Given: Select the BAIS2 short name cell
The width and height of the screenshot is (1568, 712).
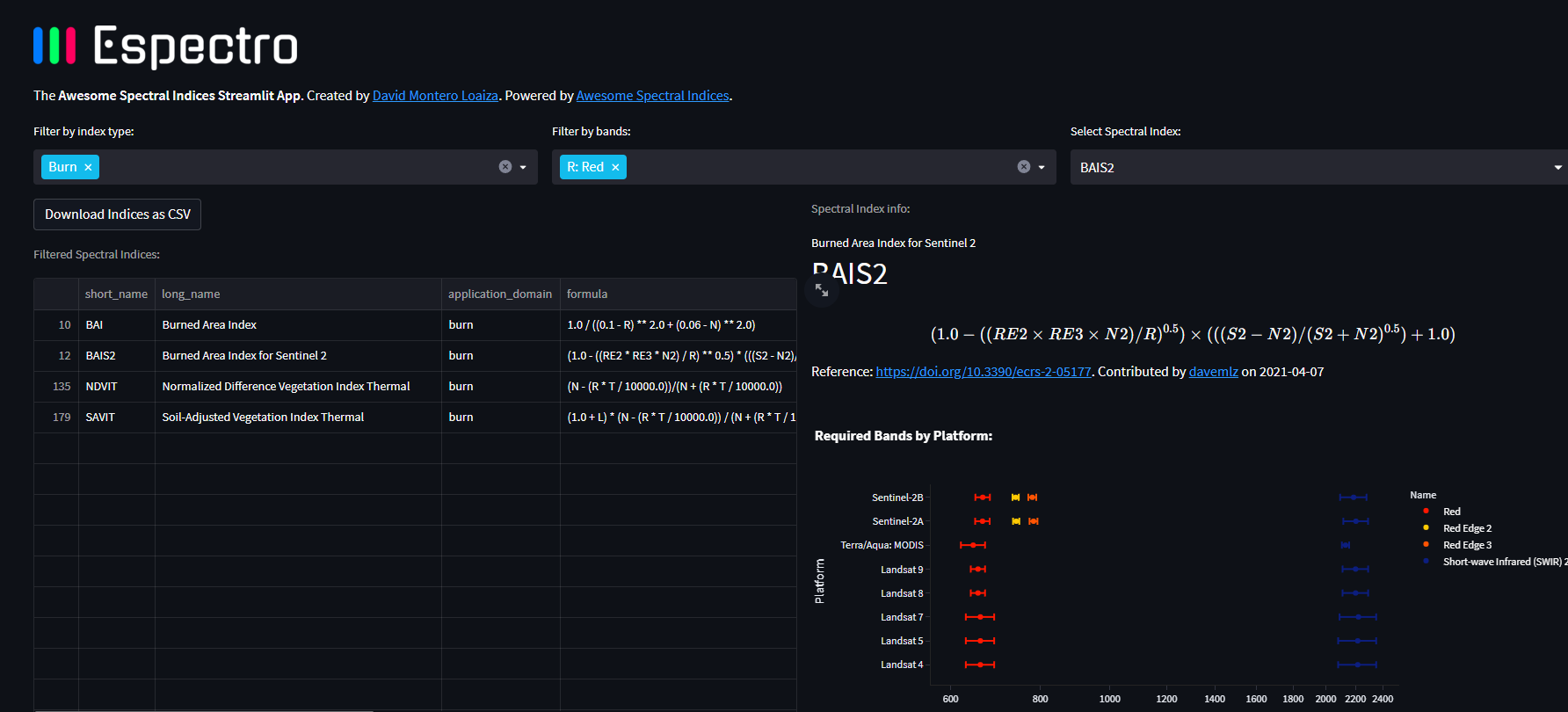Looking at the screenshot, I should click(x=117, y=356).
